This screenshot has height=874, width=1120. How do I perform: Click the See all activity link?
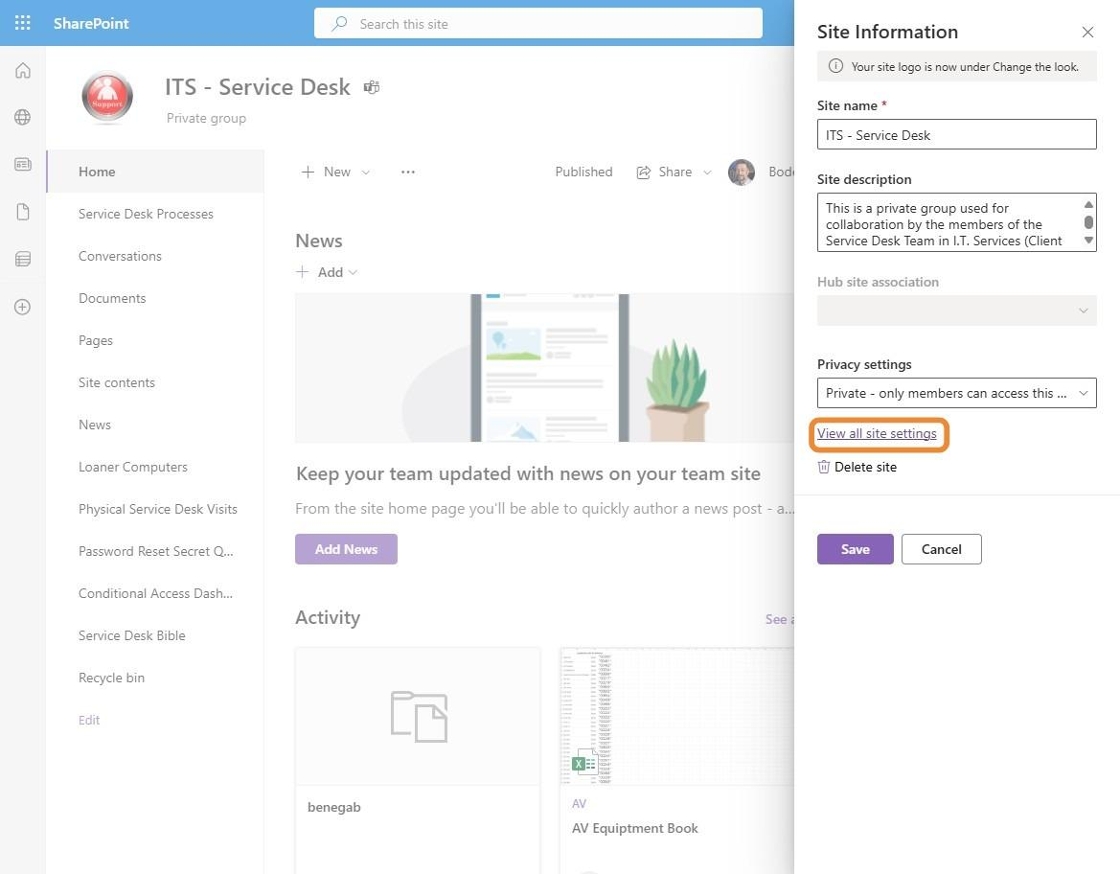779,619
